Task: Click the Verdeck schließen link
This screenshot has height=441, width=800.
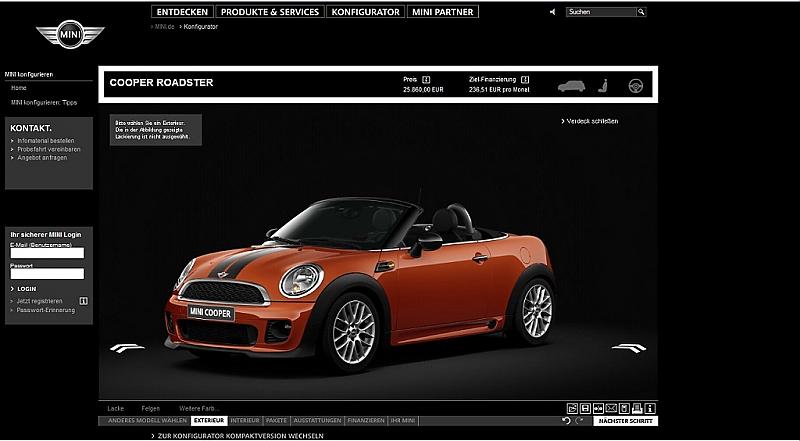Action: tap(591, 121)
